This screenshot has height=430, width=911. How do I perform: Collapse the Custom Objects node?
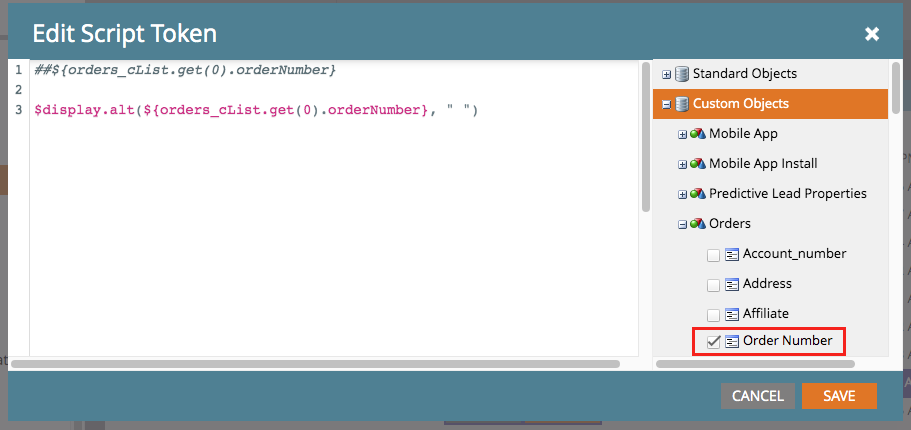click(x=666, y=105)
